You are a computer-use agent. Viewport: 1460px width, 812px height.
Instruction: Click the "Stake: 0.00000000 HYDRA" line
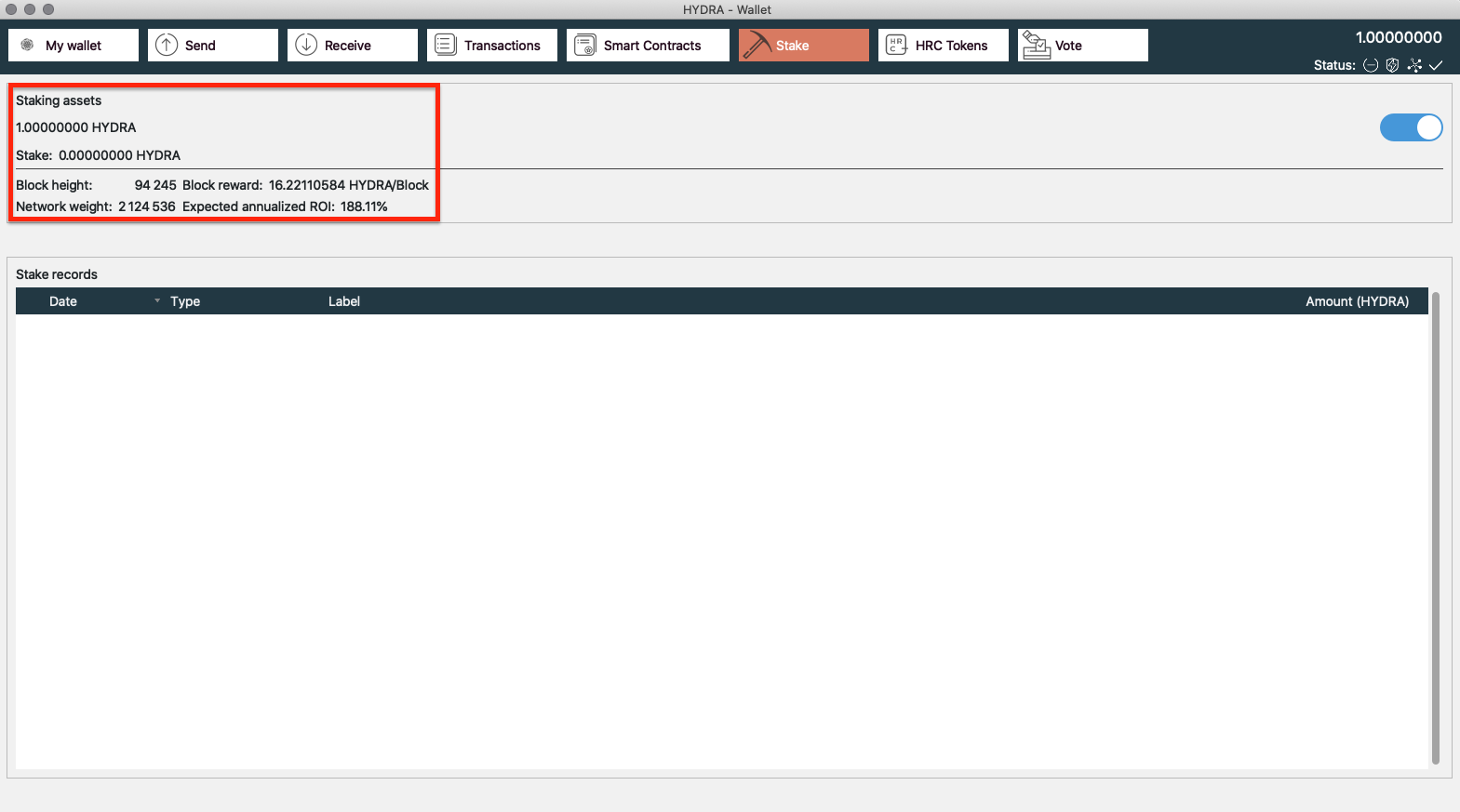(x=99, y=155)
